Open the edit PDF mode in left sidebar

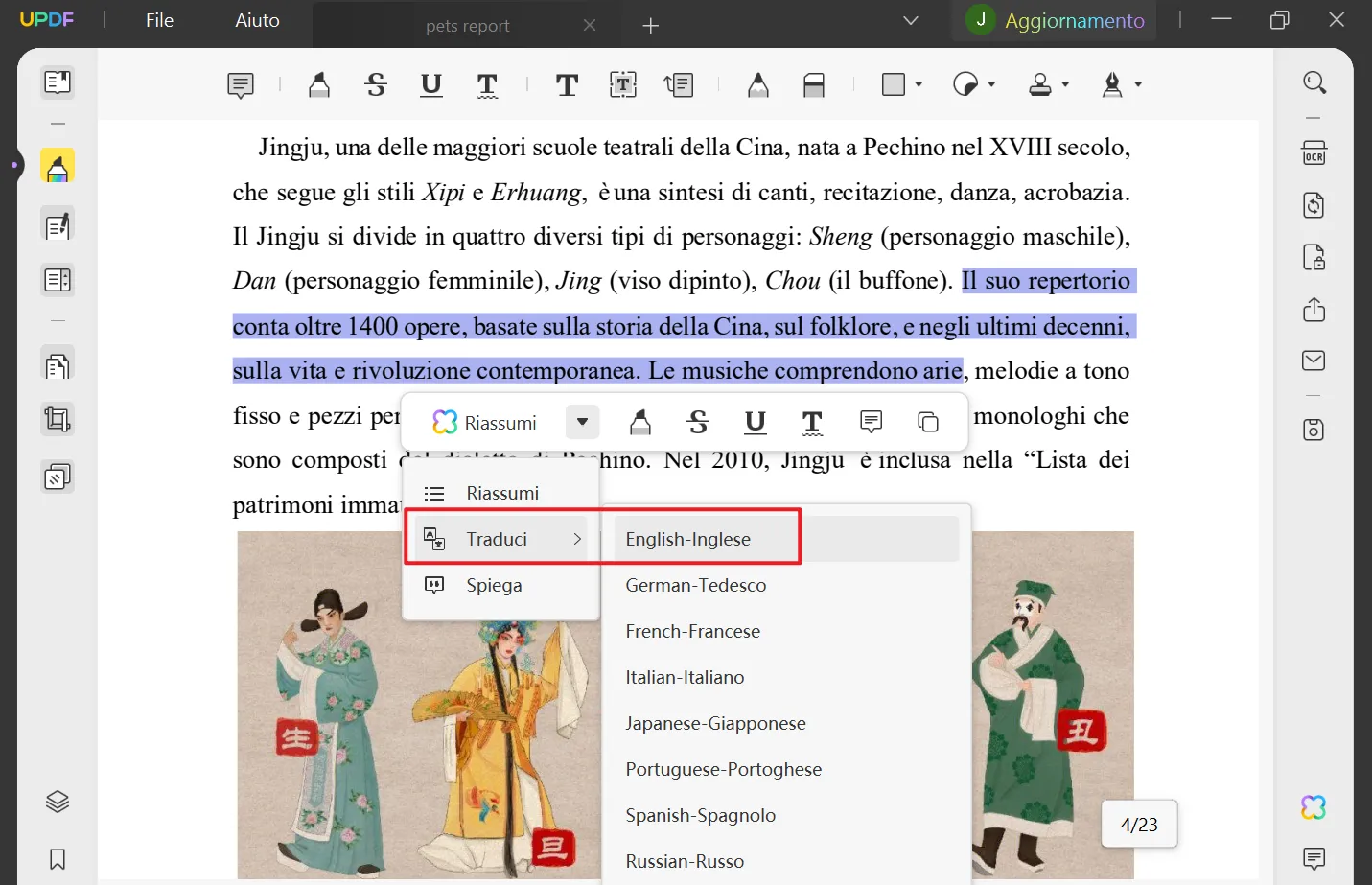point(58,226)
